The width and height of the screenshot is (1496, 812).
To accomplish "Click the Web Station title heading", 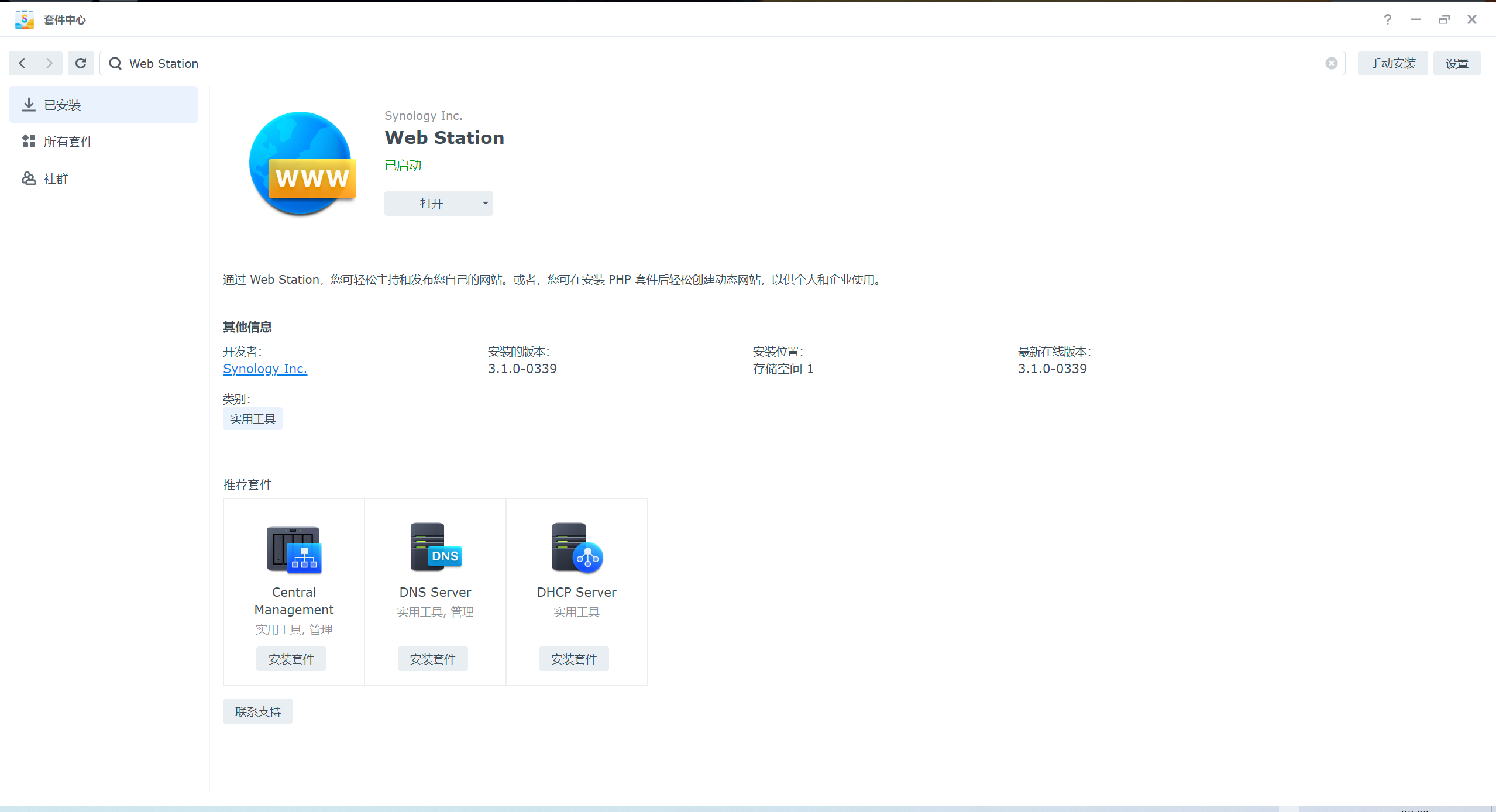I will pos(445,137).
